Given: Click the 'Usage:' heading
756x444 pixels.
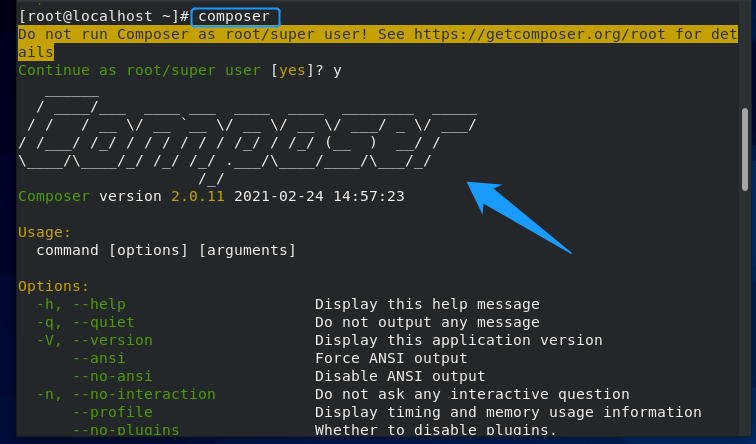Looking at the screenshot, I should click(44, 232).
